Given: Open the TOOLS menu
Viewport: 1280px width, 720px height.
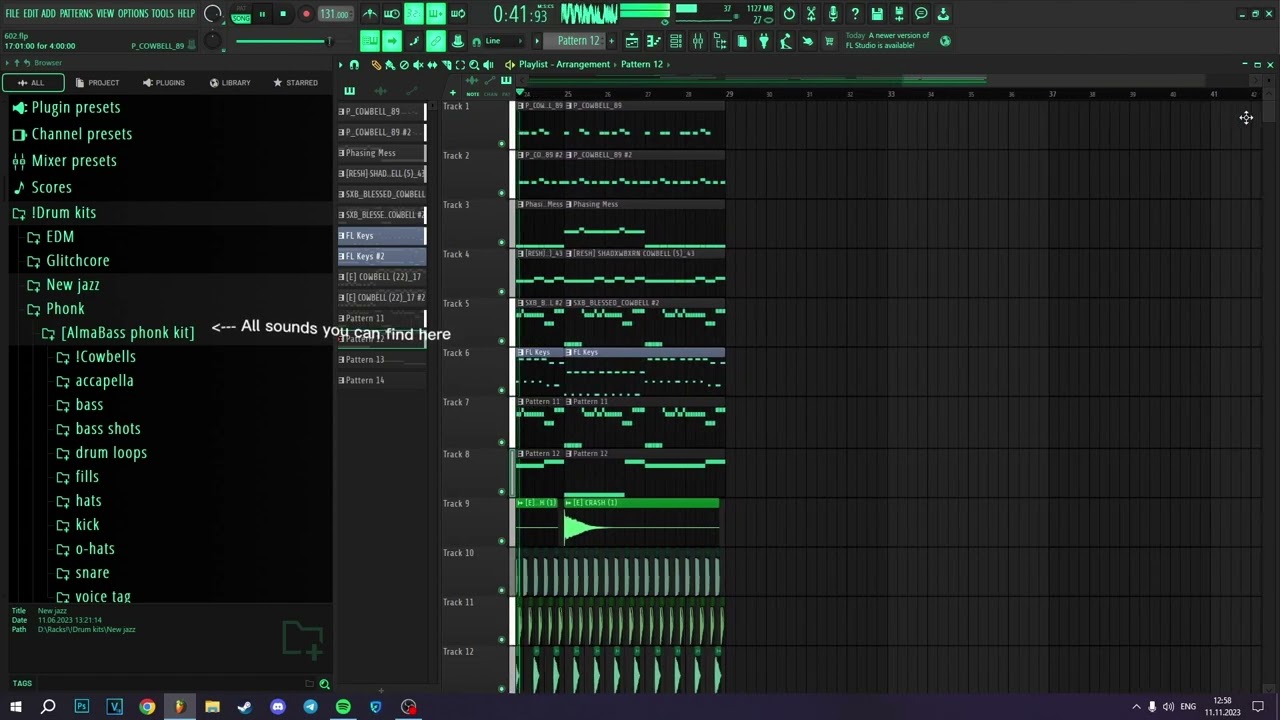Looking at the screenshot, I should (162, 14).
